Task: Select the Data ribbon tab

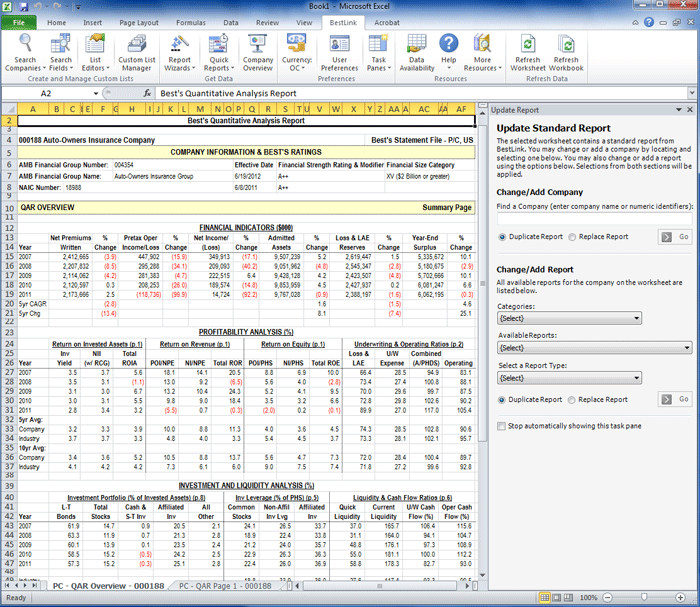Action: 231,22
